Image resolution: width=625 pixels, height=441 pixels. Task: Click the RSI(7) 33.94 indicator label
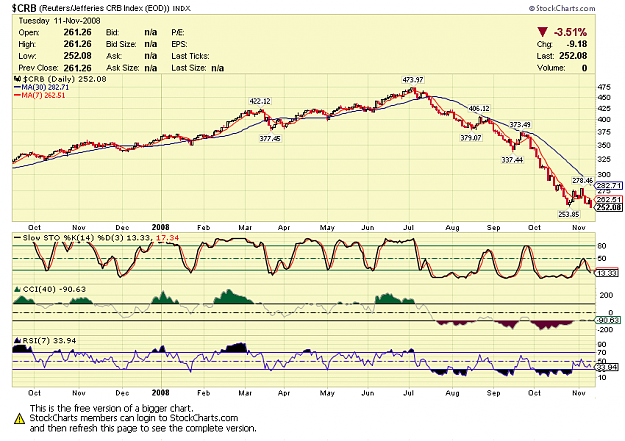[x=49, y=341]
